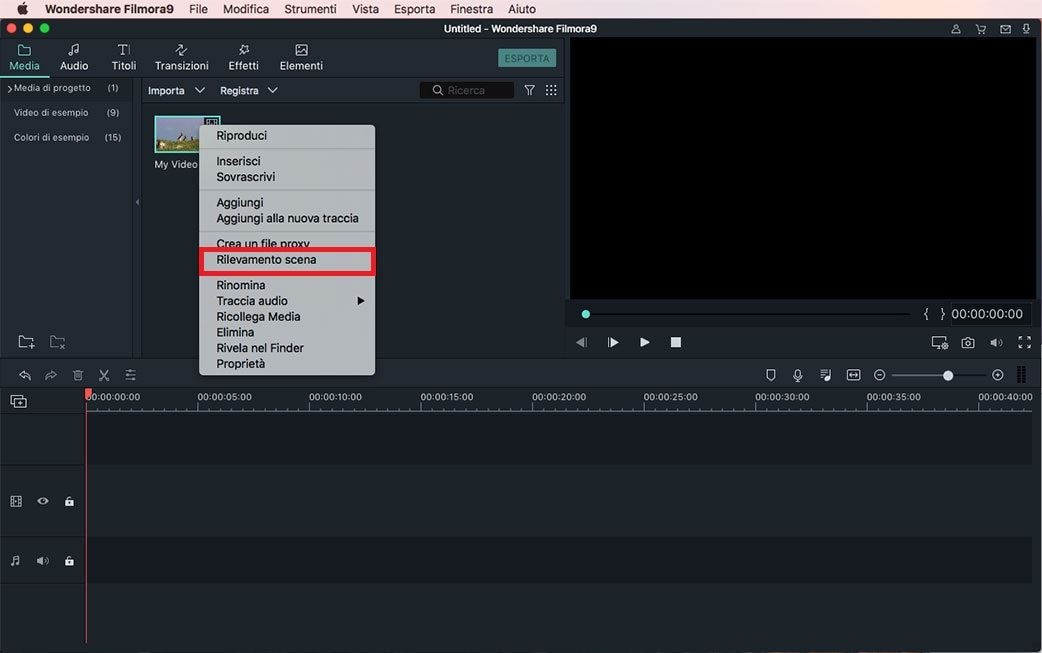Open the shopping cart icon
Screen dimensions: 1042x653
980,29
